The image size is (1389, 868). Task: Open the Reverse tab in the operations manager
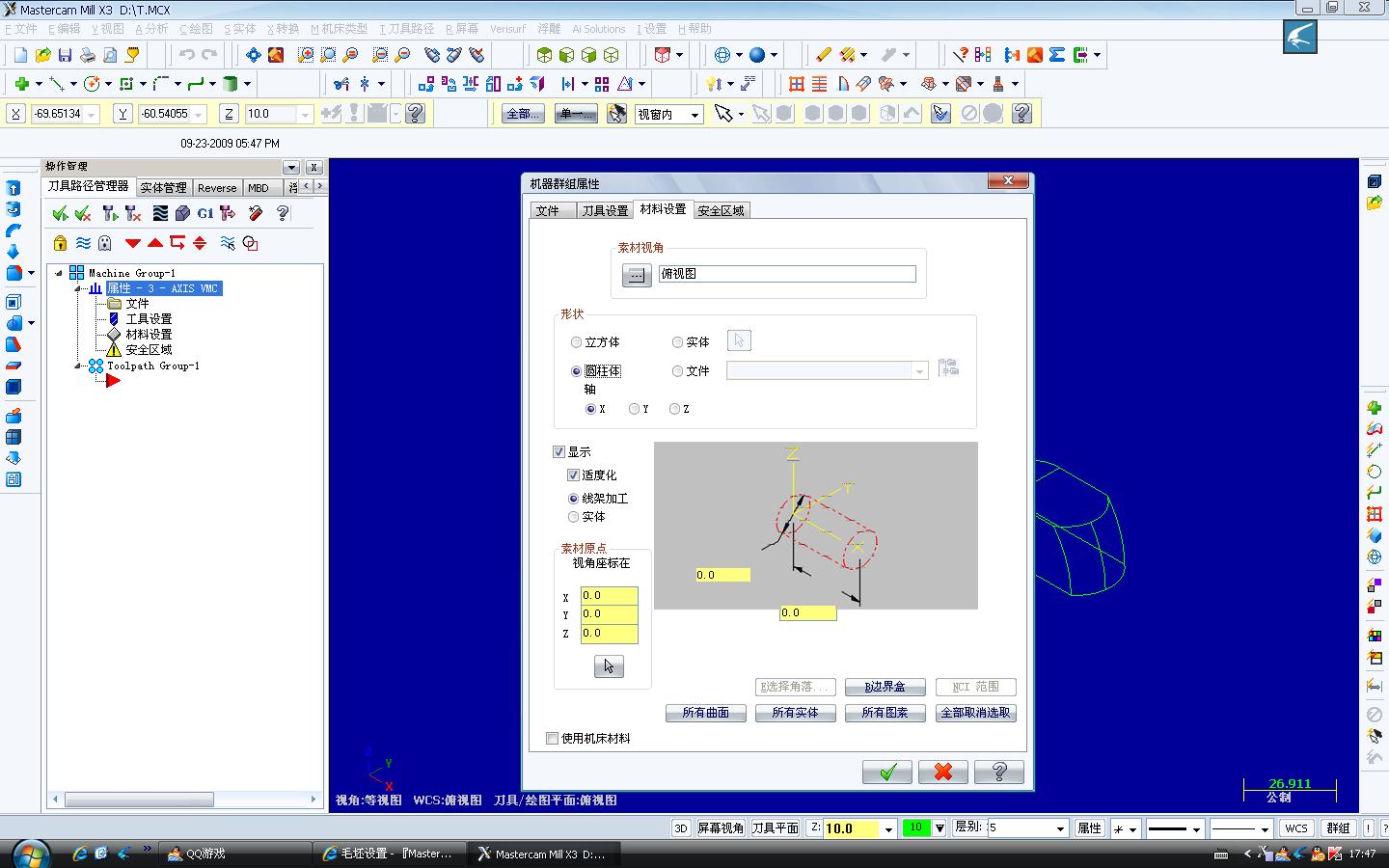coord(217,188)
